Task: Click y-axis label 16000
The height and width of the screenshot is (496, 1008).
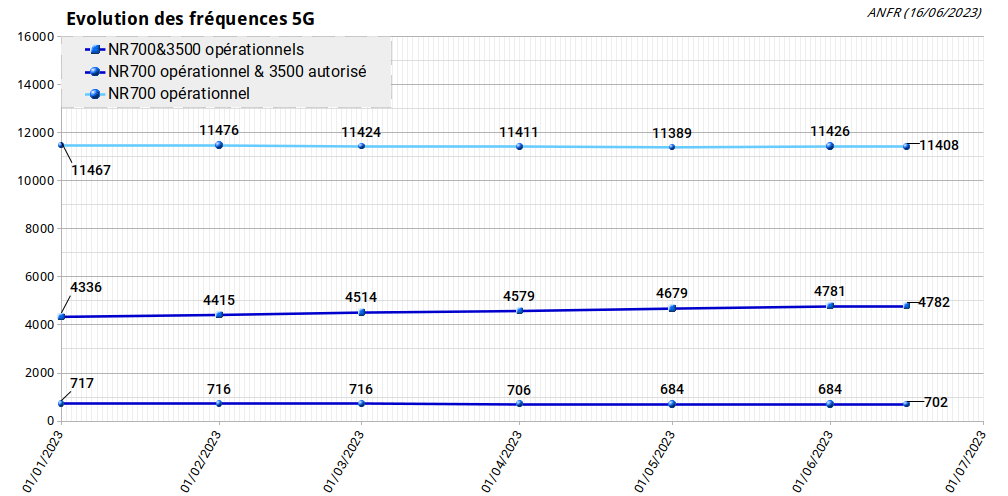Action: click(x=36, y=37)
